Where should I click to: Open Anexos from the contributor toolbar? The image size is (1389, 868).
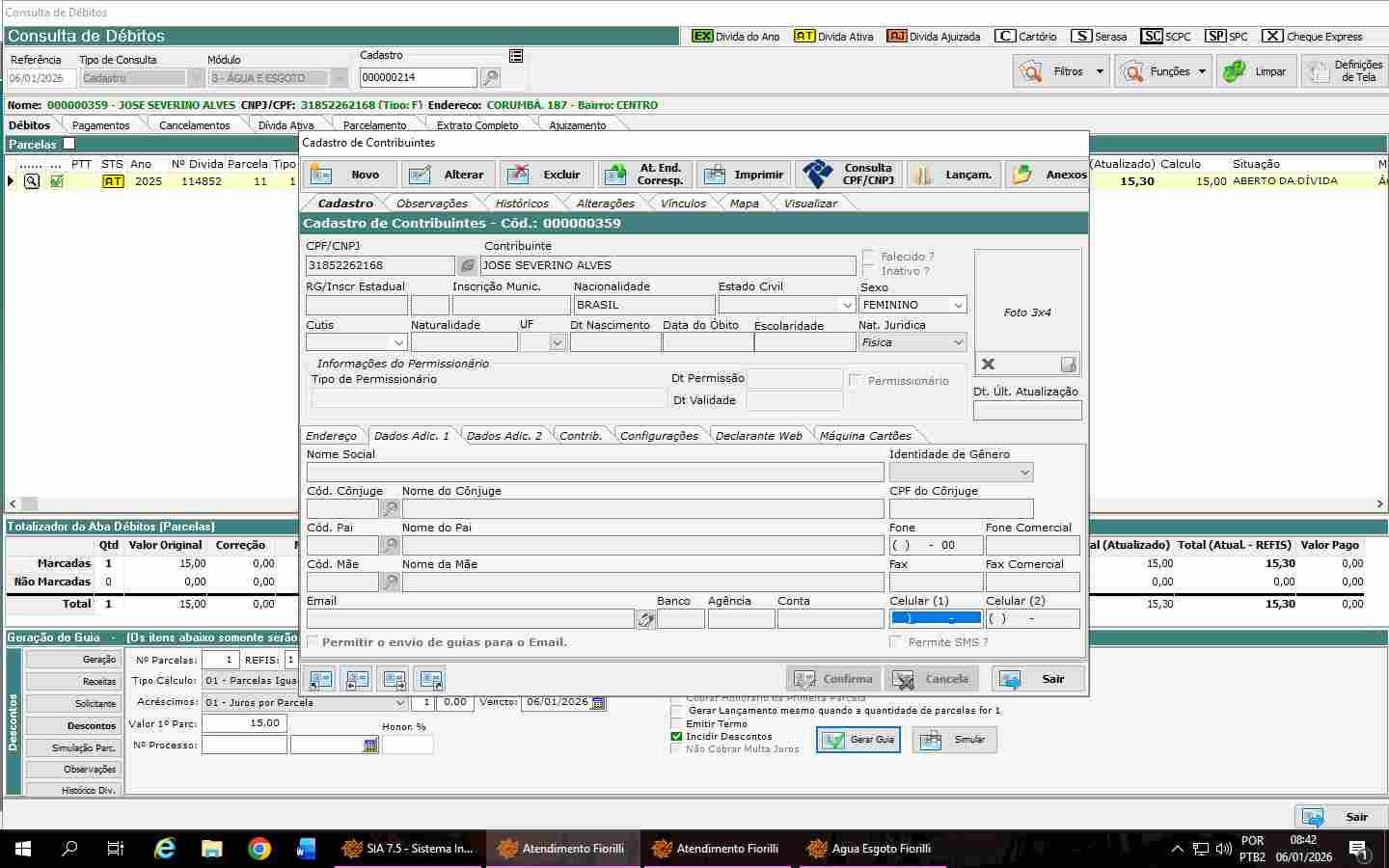1047,175
